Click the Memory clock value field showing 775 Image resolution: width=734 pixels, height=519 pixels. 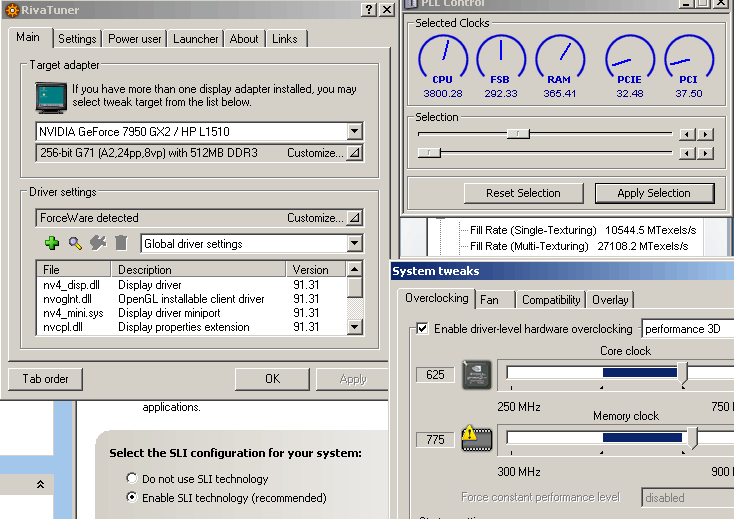[435, 439]
